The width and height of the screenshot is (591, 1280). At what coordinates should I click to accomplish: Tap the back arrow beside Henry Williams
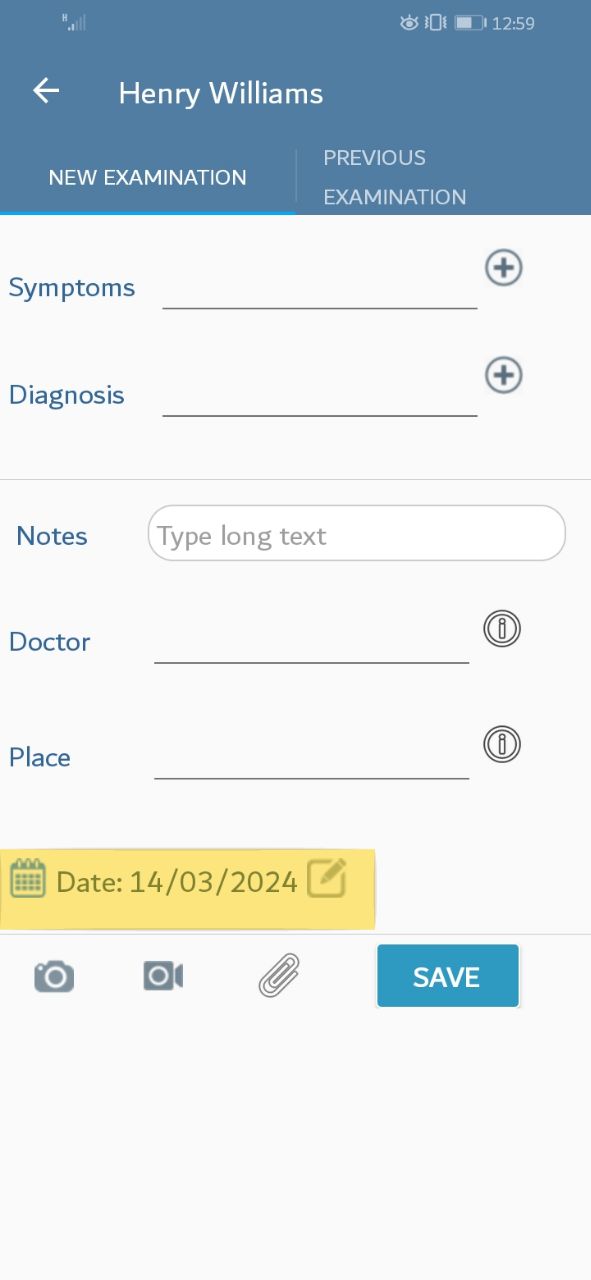tap(46, 91)
